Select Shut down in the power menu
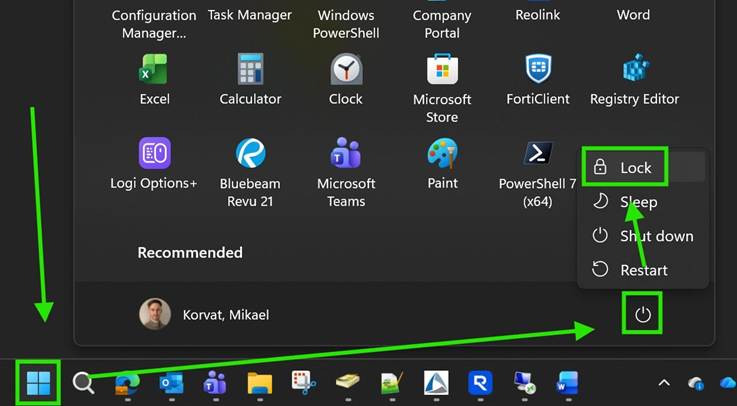The width and height of the screenshot is (737, 406). coord(643,235)
